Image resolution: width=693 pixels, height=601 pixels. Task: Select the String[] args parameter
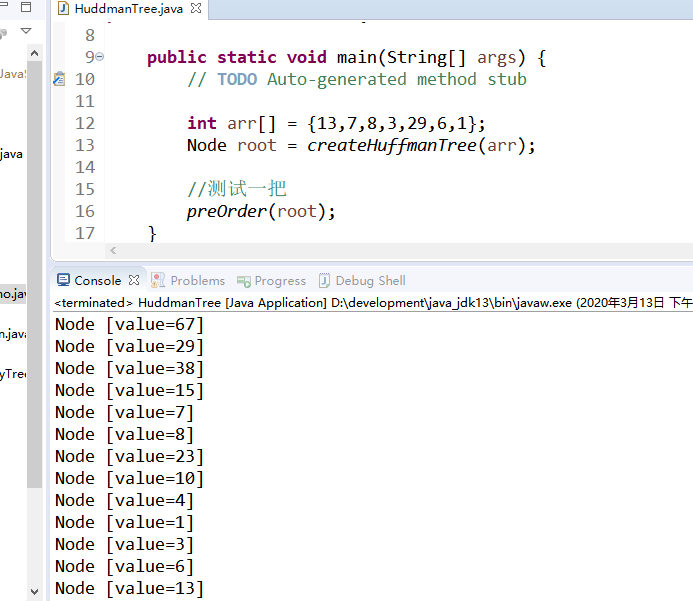451,58
